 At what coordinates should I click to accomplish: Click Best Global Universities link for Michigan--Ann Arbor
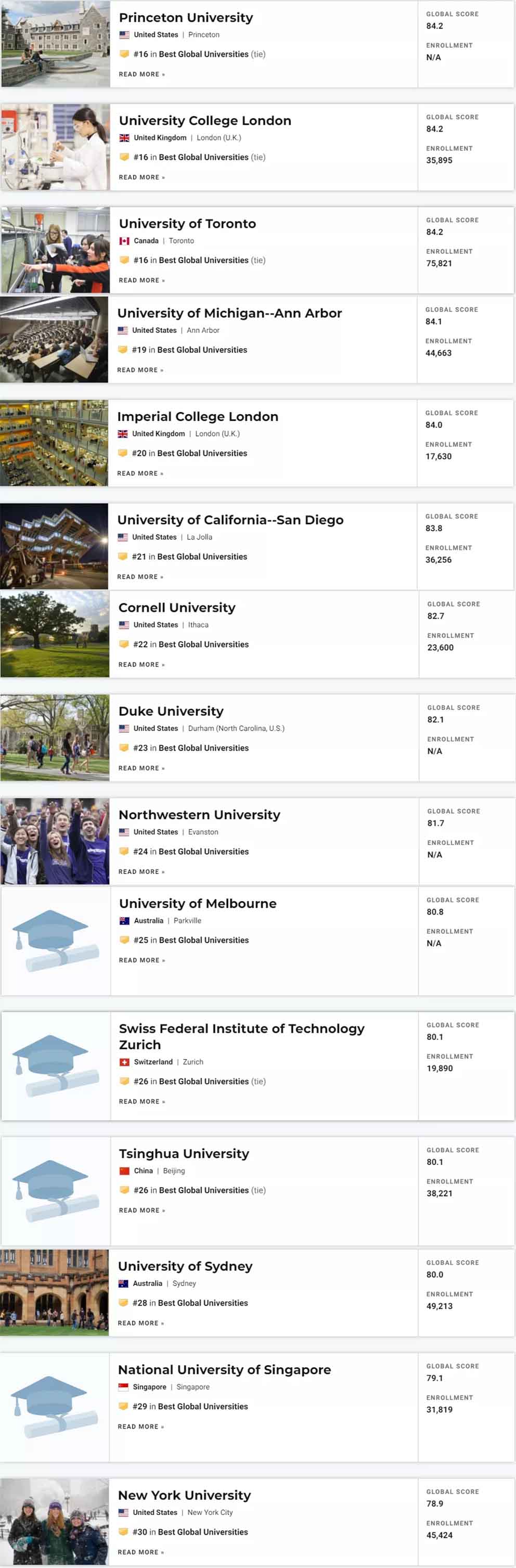[202, 350]
